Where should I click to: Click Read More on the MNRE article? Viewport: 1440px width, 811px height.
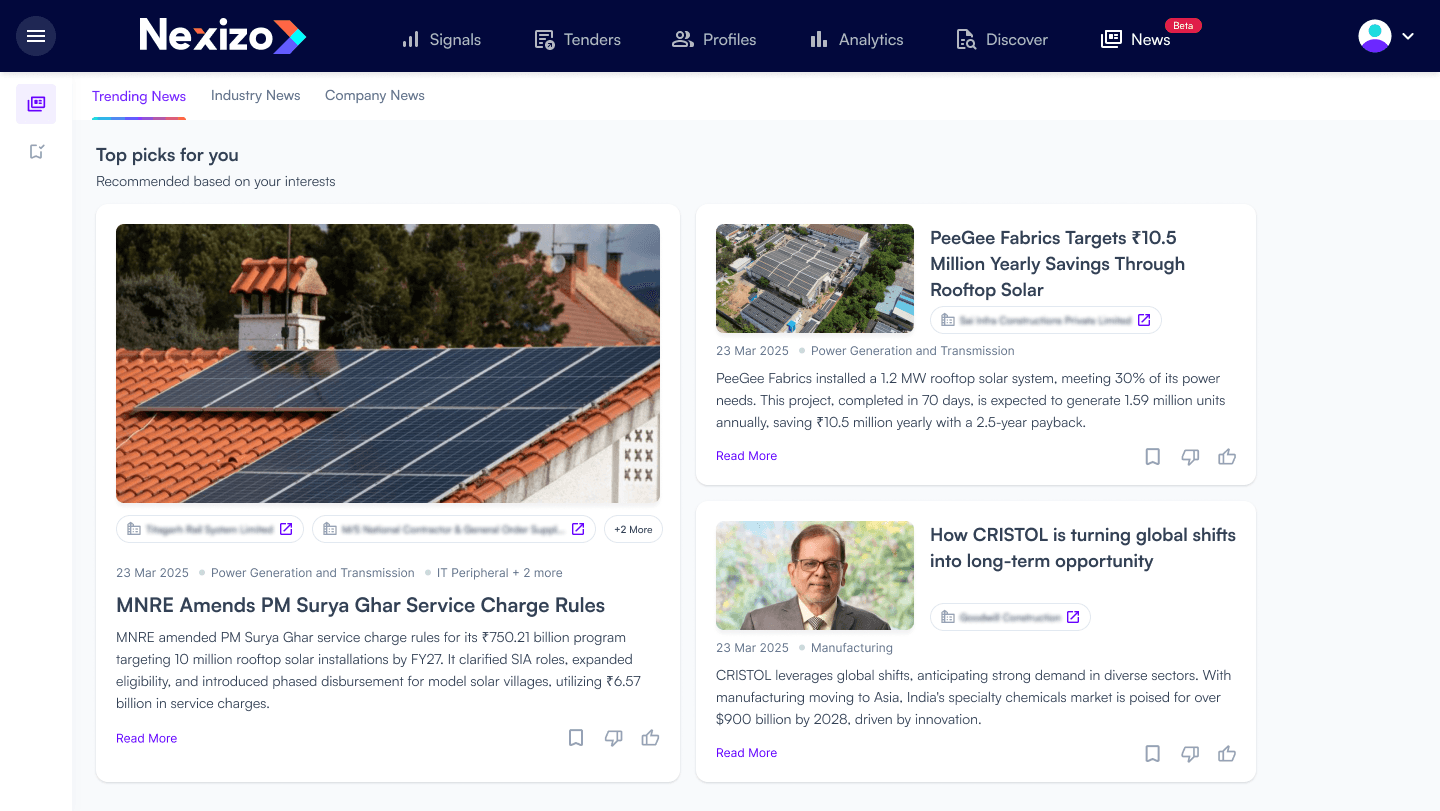(146, 738)
